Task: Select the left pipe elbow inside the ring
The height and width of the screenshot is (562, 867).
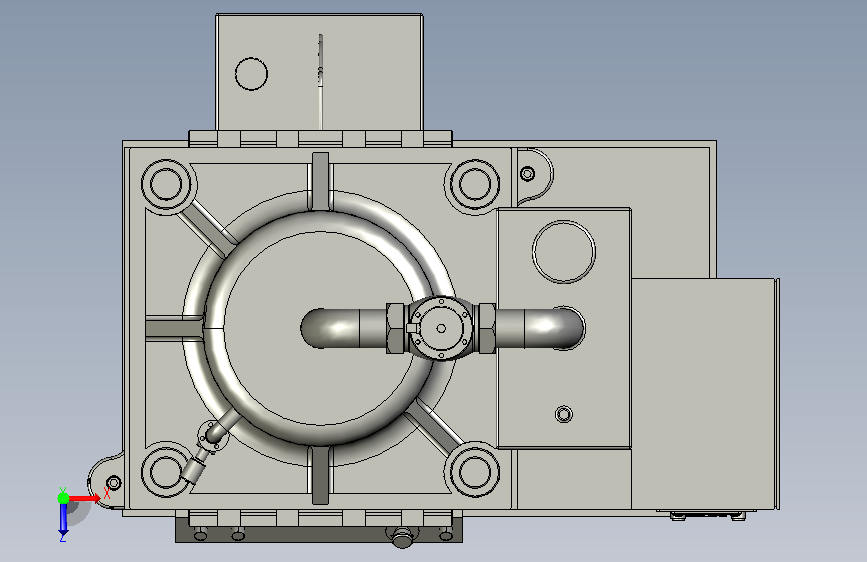Action: 330,329
